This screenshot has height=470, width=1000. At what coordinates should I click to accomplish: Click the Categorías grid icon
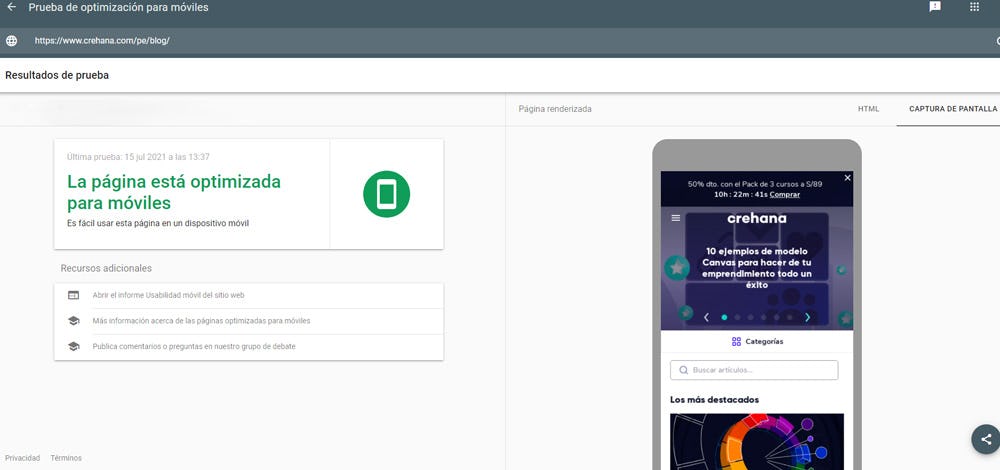736,341
